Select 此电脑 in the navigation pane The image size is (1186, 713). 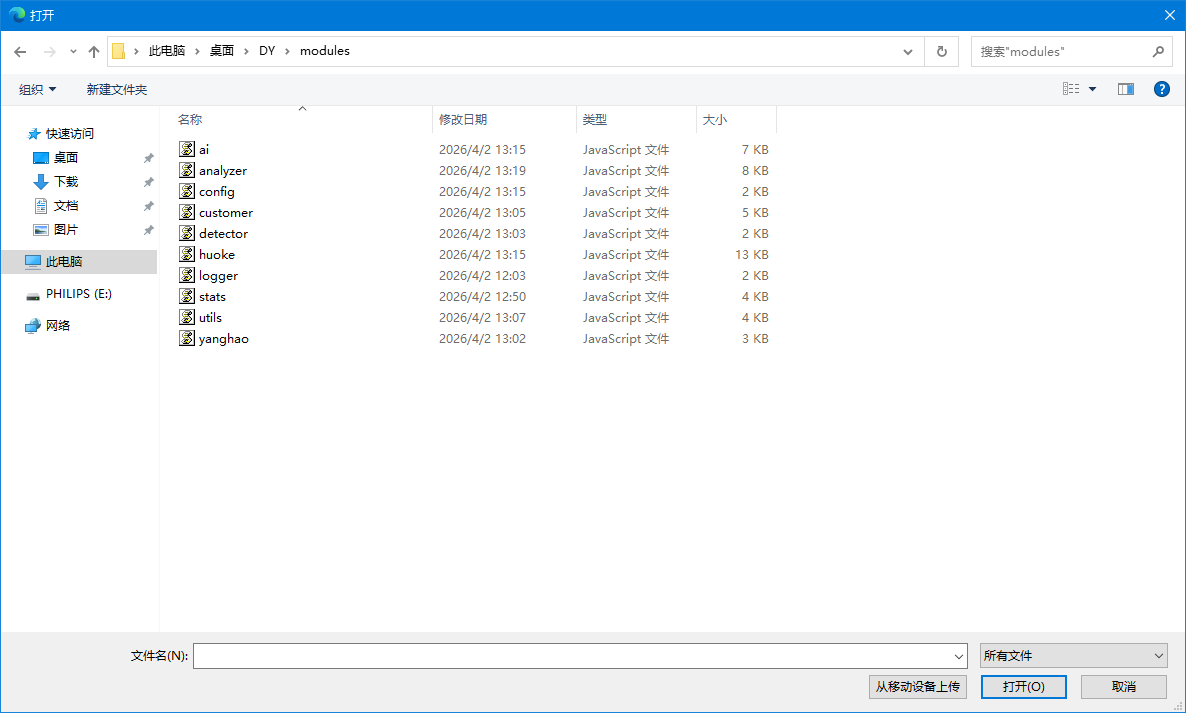pyautogui.click(x=63, y=262)
